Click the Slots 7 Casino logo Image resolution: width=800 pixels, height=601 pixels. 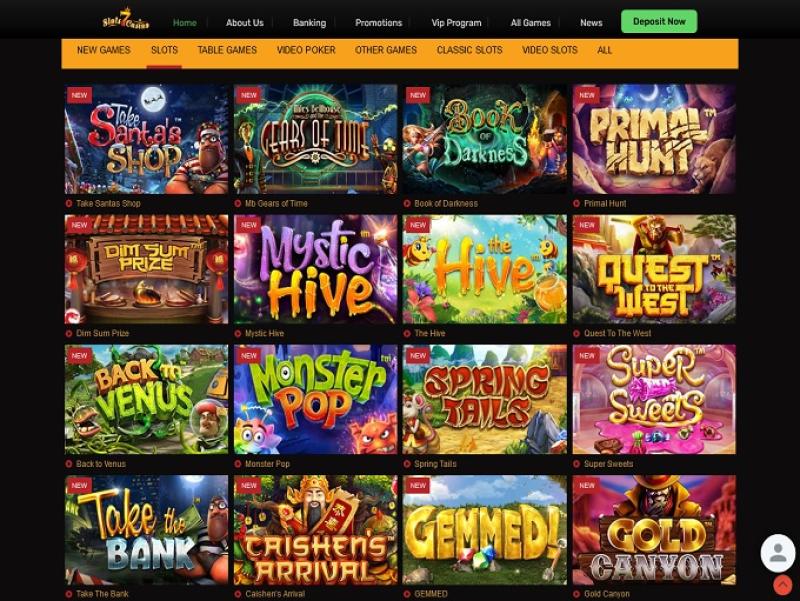(126, 20)
